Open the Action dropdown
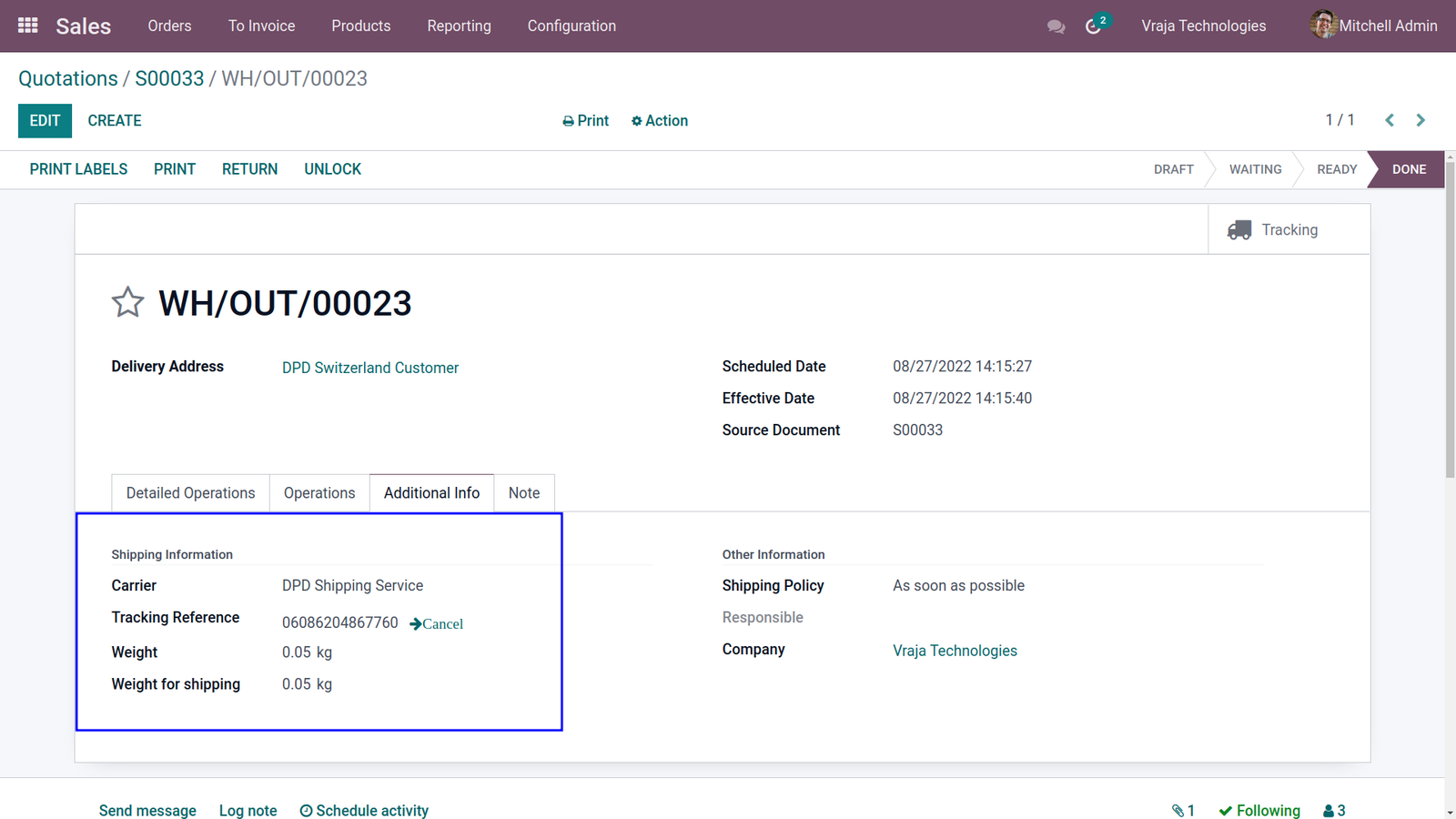The height and width of the screenshot is (819, 1456). tap(660, 121)
